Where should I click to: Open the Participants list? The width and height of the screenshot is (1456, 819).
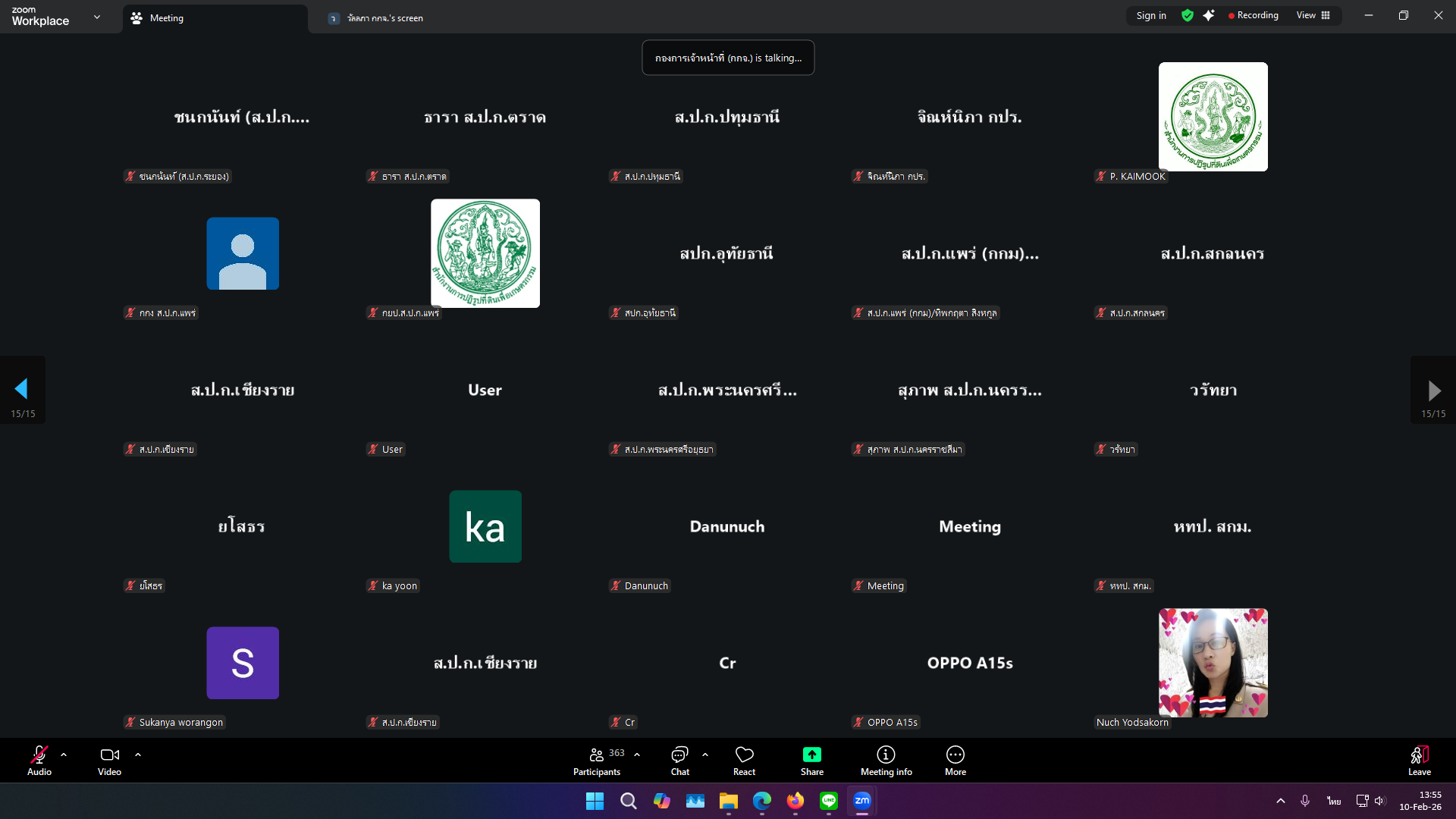click(597, 761)
